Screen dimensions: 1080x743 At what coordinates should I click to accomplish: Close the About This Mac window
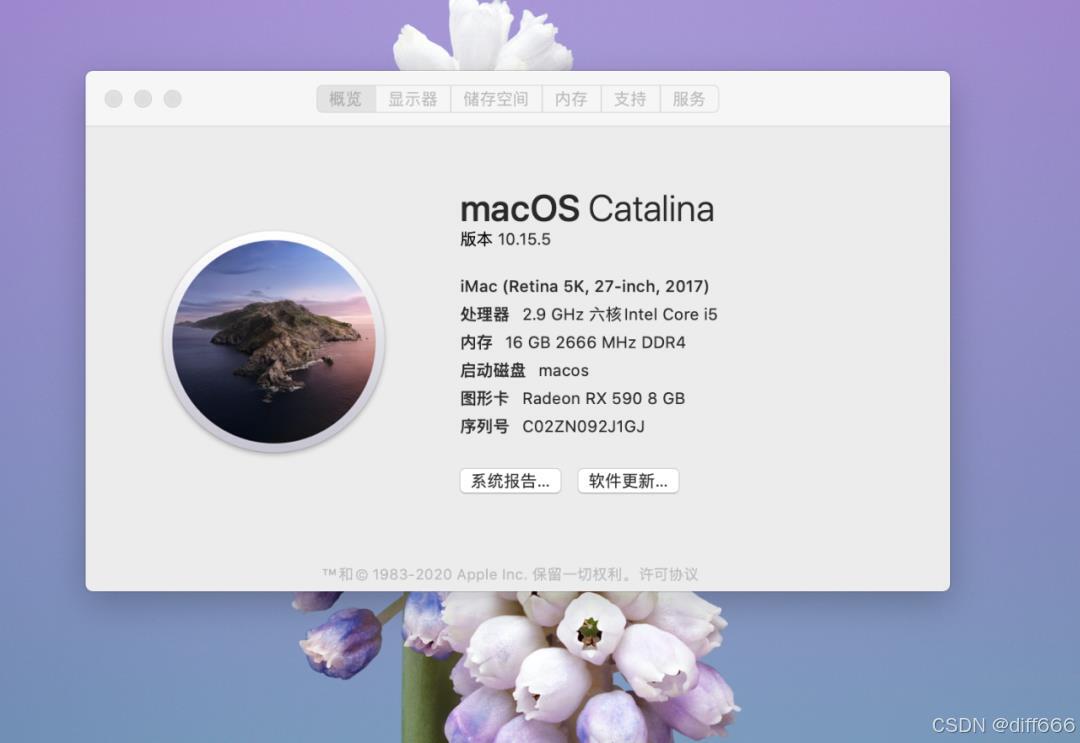click(x=114, y=99)
